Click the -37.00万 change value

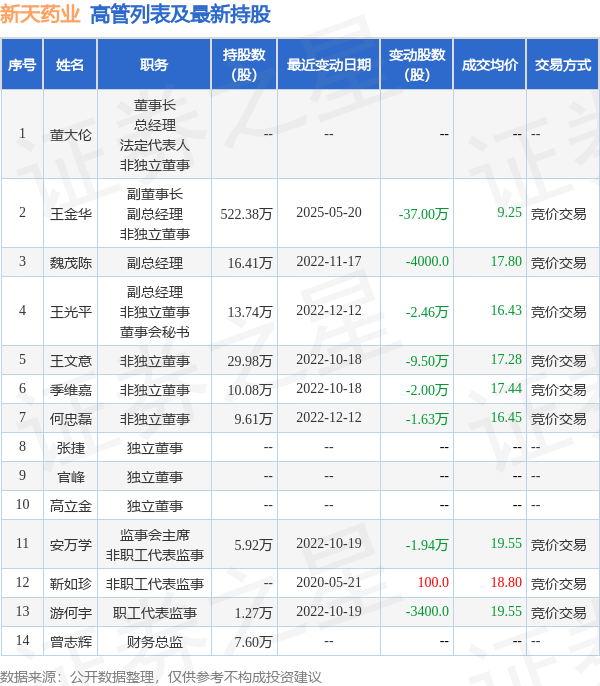coord(424,214)
